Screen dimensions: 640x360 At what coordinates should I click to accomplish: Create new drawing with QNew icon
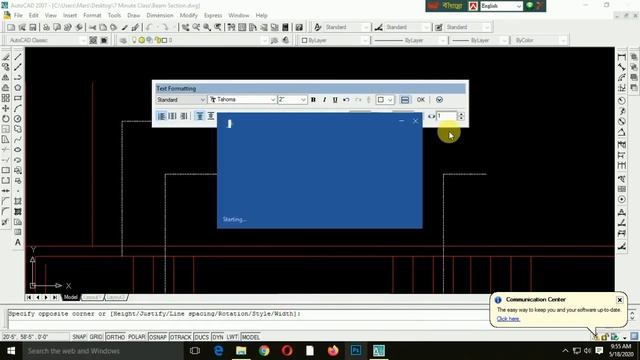(x=11, y=27)
